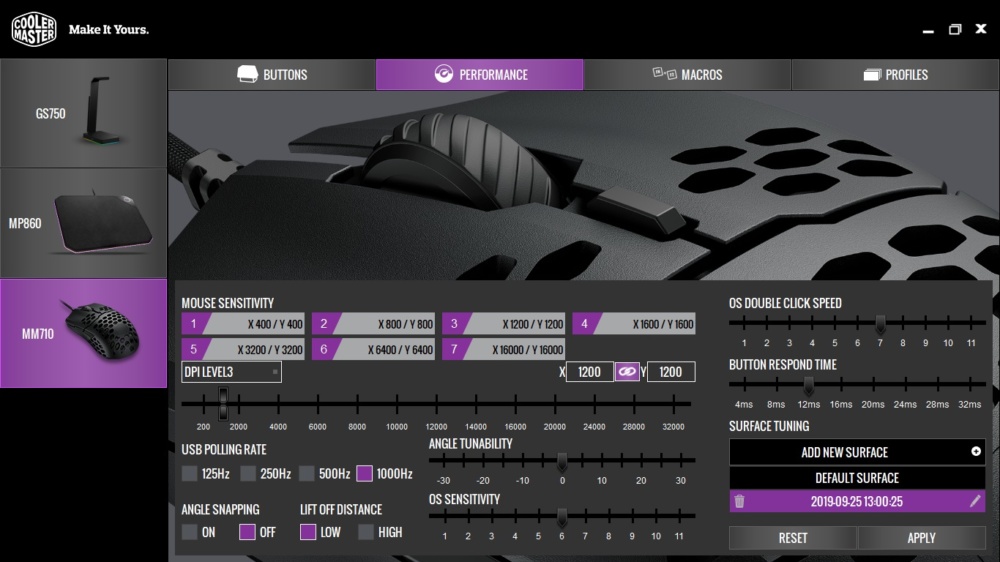Open the Buttons tab
The image size is (1000, 562).
pyautogui.click(x=272, y=75)
